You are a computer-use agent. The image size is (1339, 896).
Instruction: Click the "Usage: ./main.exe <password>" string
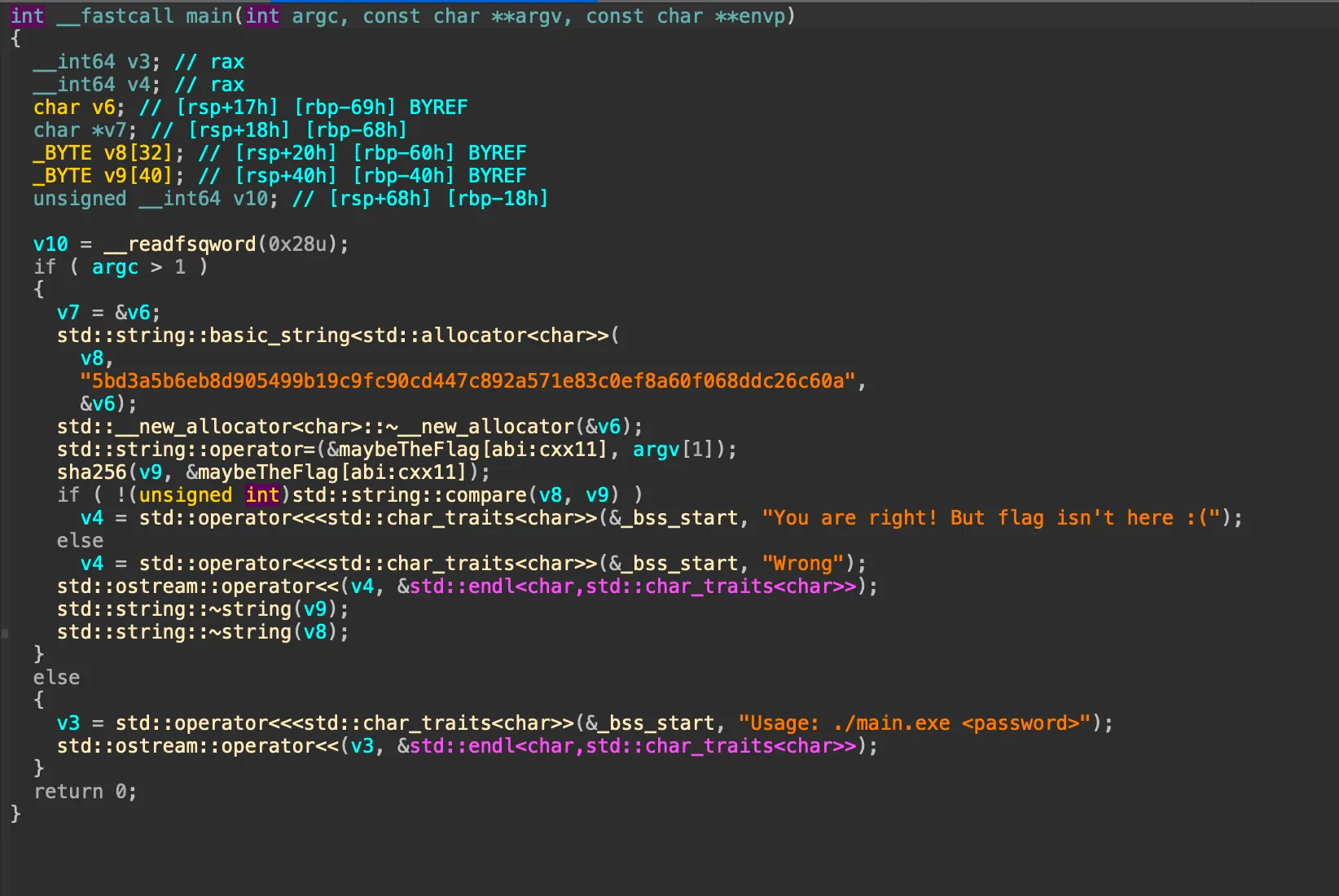tap(915, 723)
